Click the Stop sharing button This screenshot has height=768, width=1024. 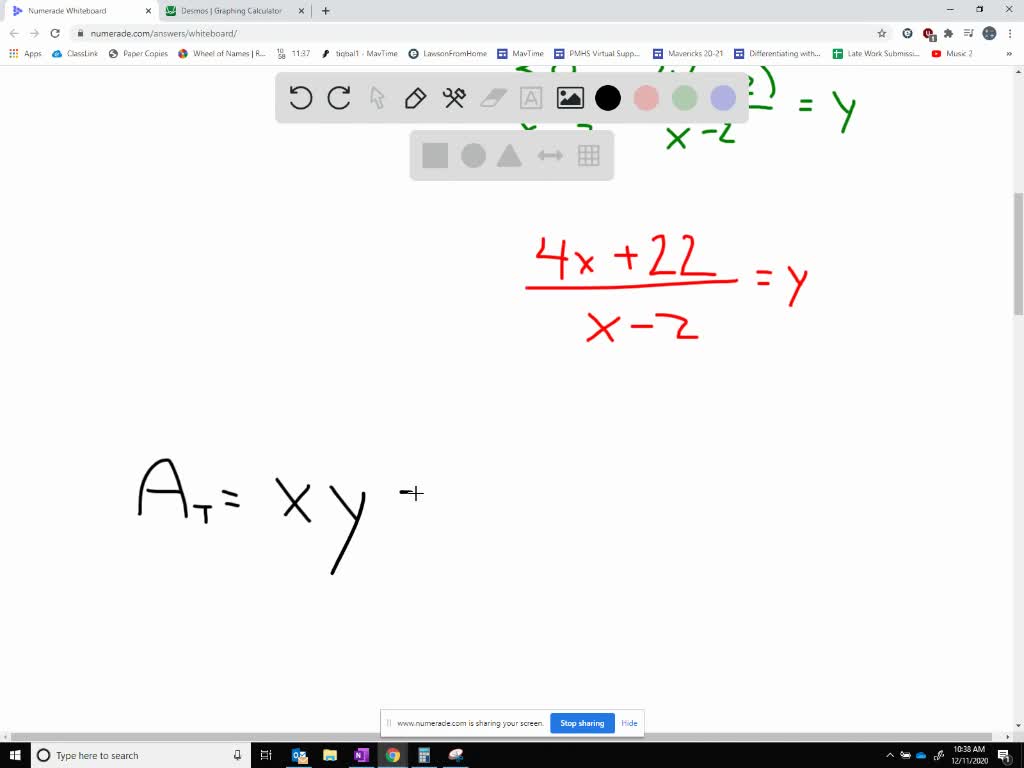(582, 722)
